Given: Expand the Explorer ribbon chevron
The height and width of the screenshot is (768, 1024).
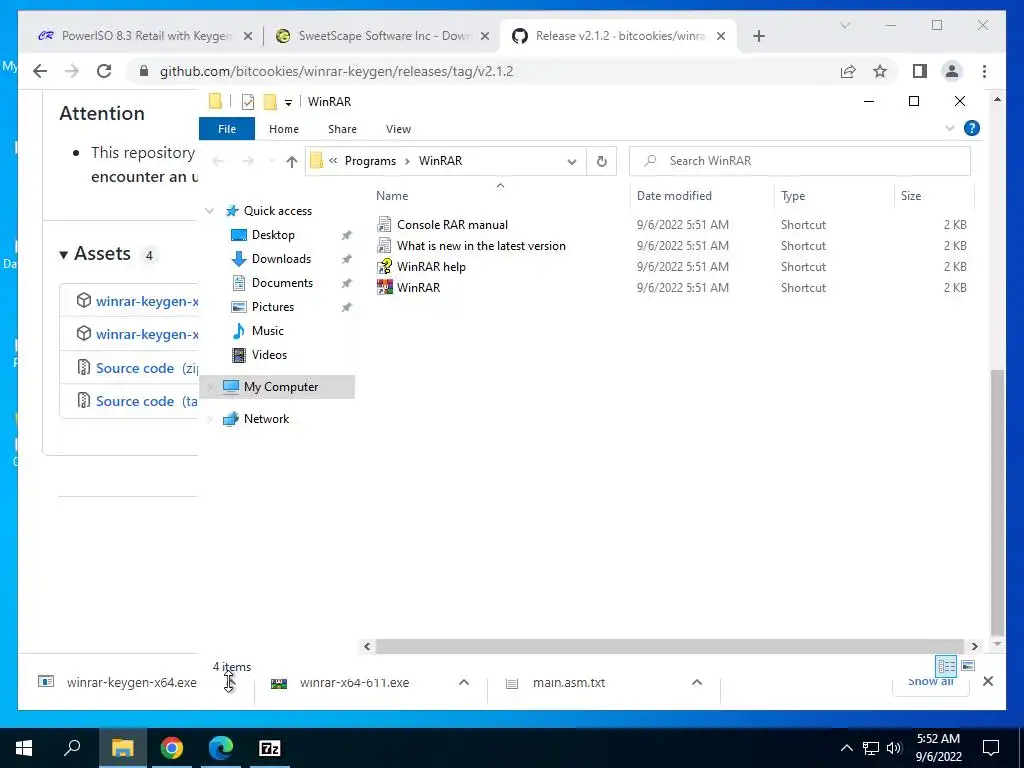Looking at the screenshot, I should [x=950, y=128].
